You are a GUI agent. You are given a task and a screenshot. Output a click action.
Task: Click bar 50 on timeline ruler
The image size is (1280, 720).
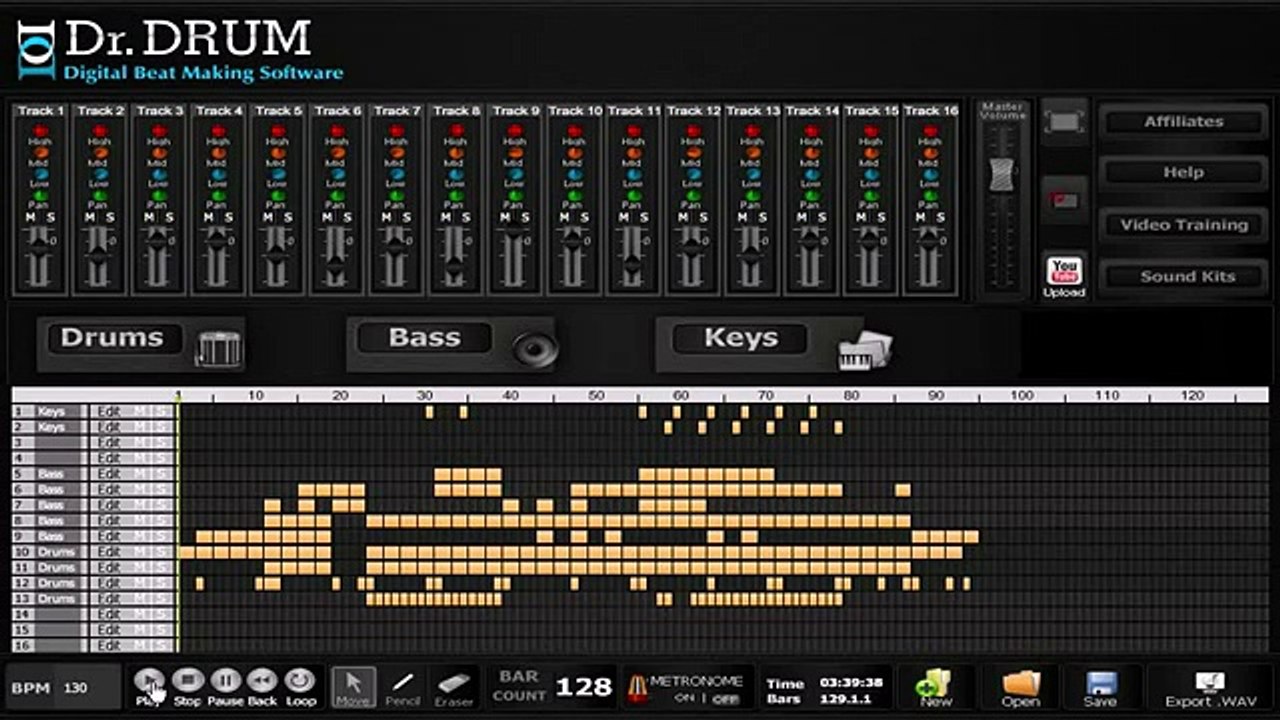(596, 396)
